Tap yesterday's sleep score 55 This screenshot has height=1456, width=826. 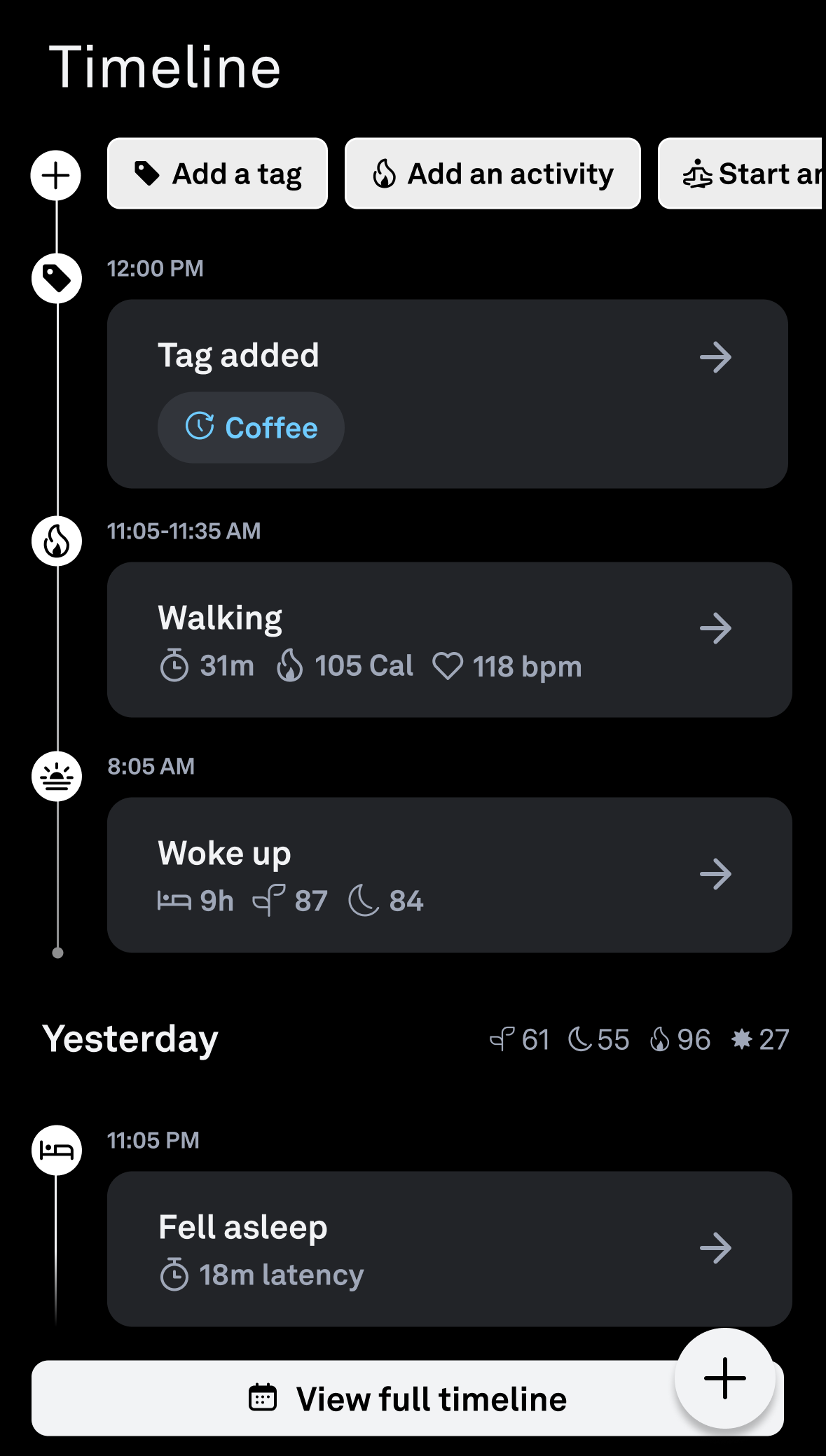598,1039
